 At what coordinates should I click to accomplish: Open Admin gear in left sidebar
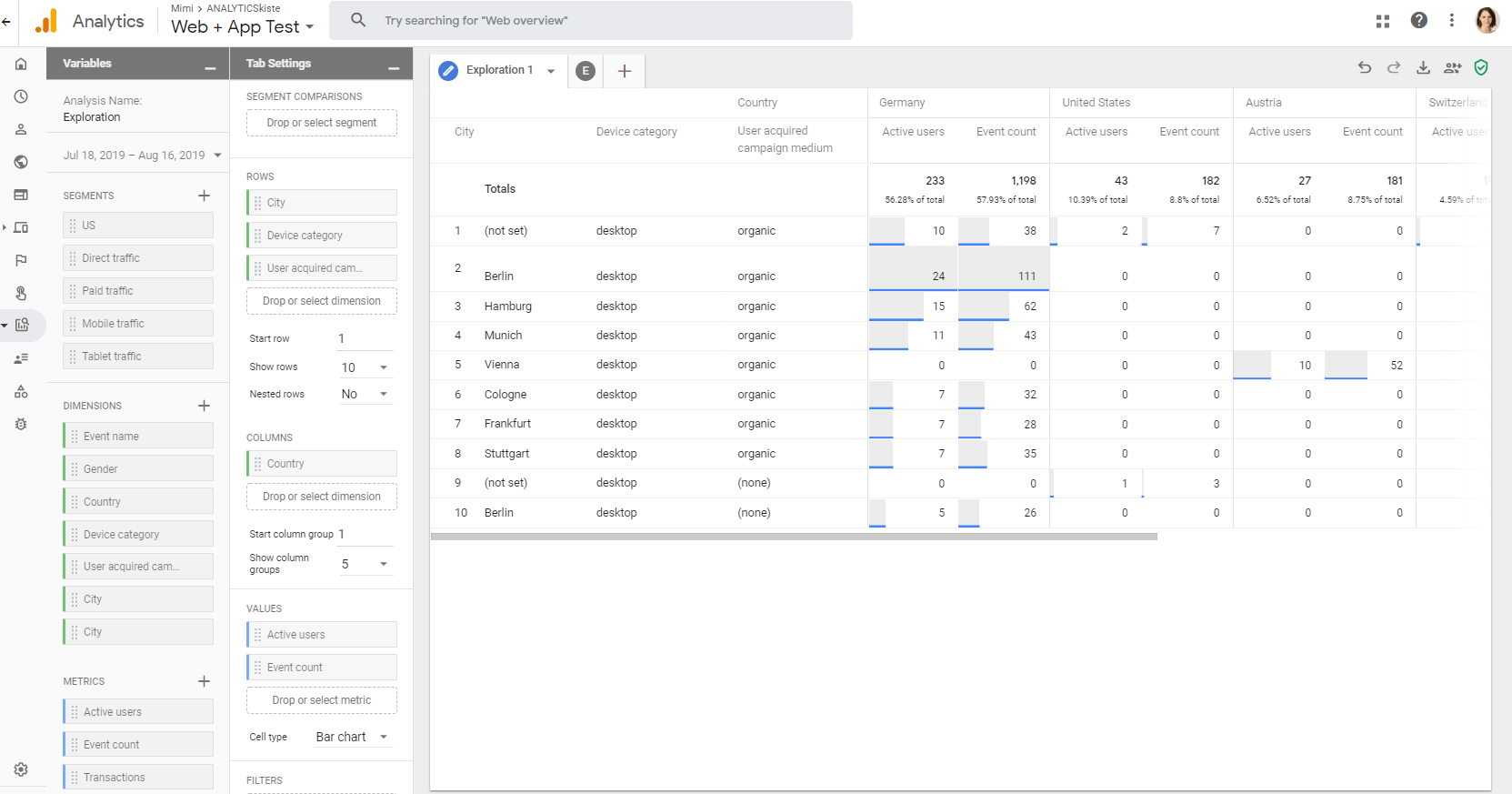(21, 769)
